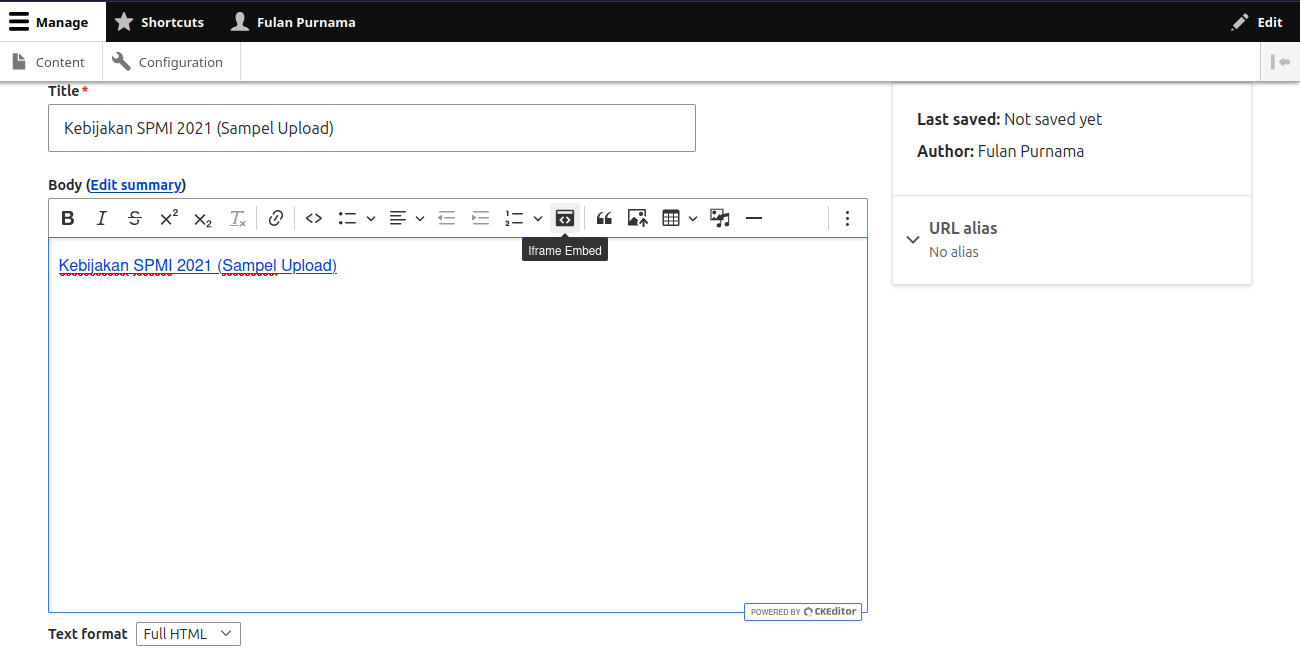Insert a numbered list
Screen dimensions: 1300x653
point(514,218)
